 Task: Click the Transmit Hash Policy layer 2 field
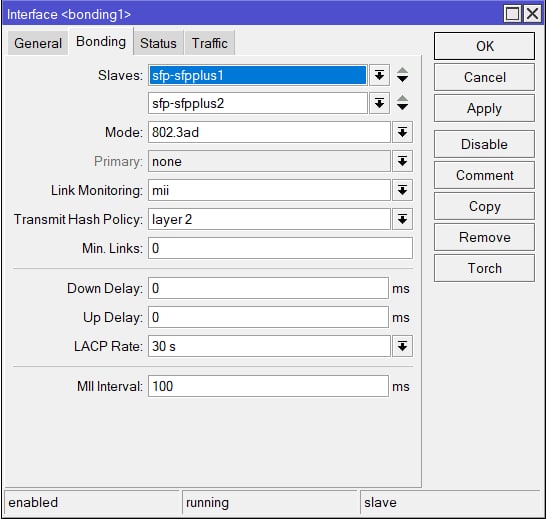269,219
